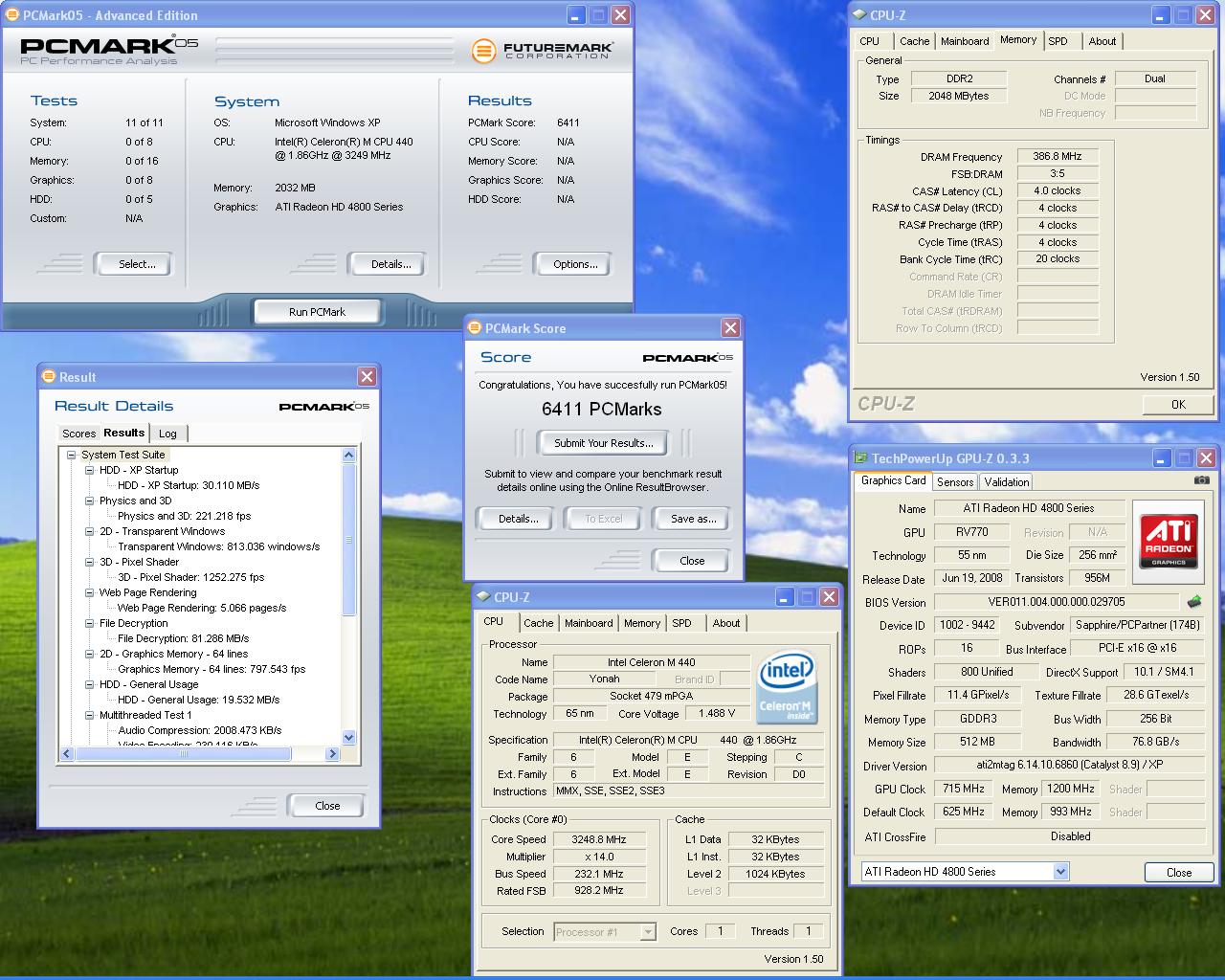Click Select... under Tests

pyautogui.click(x=133, y=264)
